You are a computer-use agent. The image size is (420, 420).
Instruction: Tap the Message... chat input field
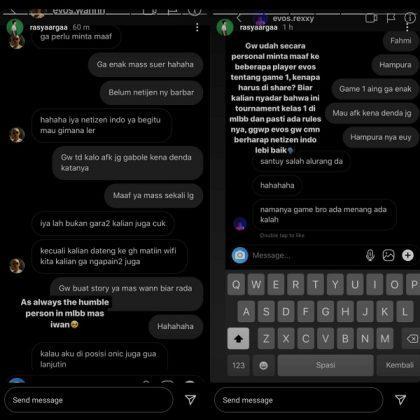pos(307,256)
